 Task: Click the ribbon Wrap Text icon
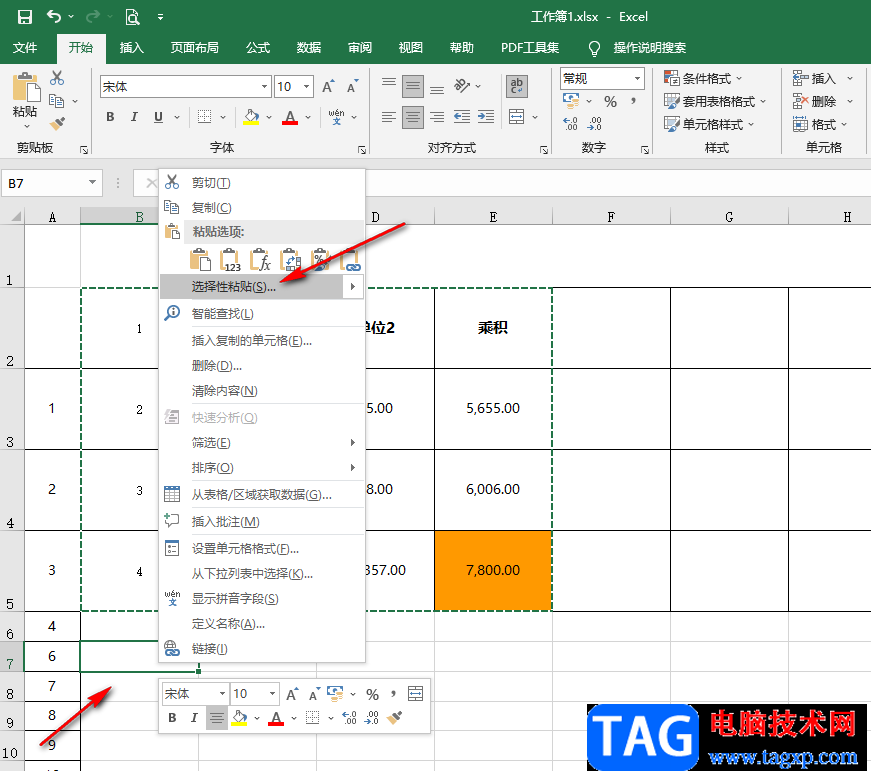coord(517,86)
